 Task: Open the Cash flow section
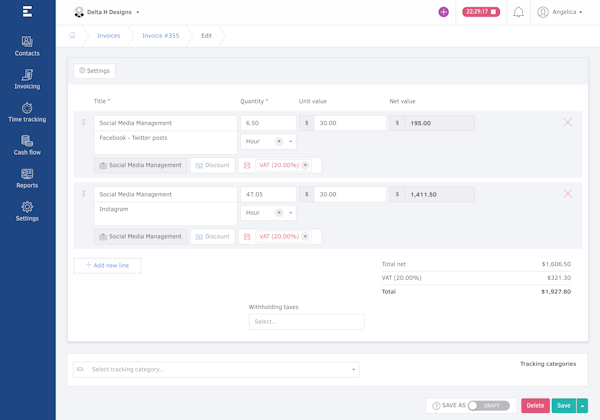(x=27, y=145)
